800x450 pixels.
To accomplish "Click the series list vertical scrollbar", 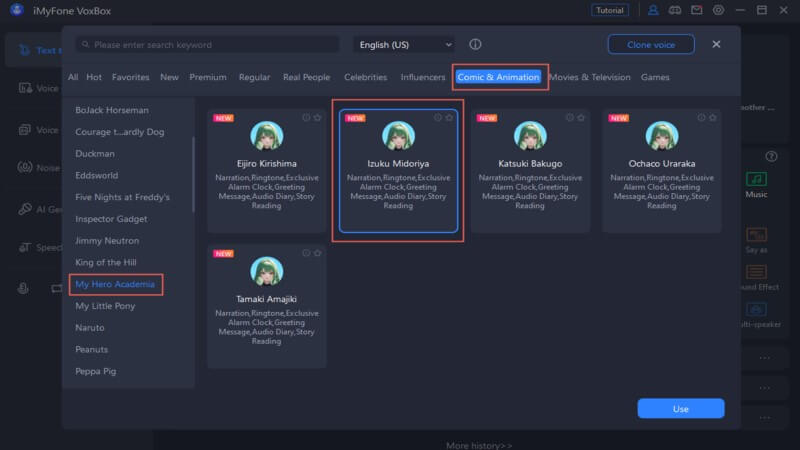I will pos(193,173).
